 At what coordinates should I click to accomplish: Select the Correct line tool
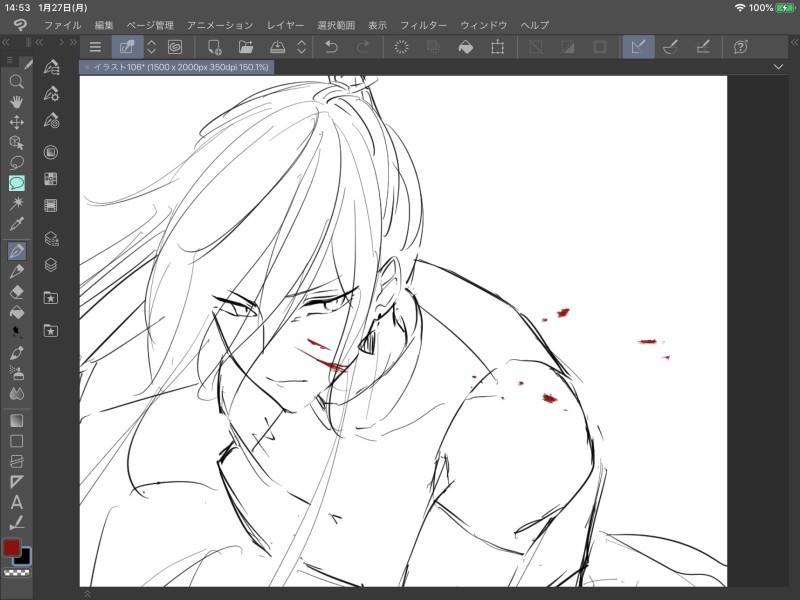click(x=16, y=522)
